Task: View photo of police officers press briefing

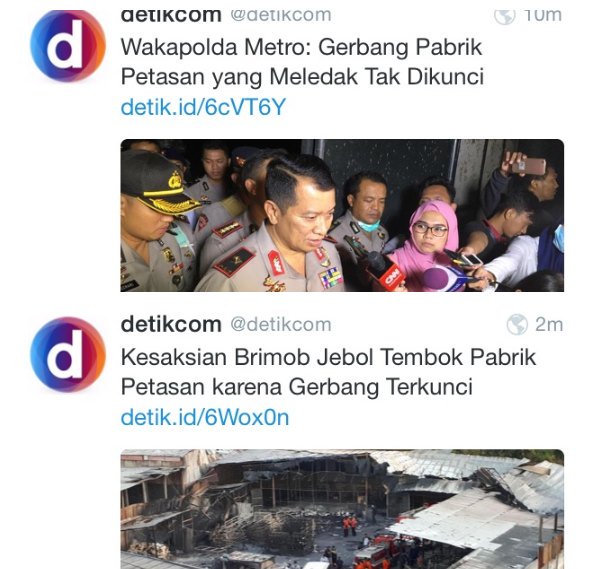Action: 342,216
